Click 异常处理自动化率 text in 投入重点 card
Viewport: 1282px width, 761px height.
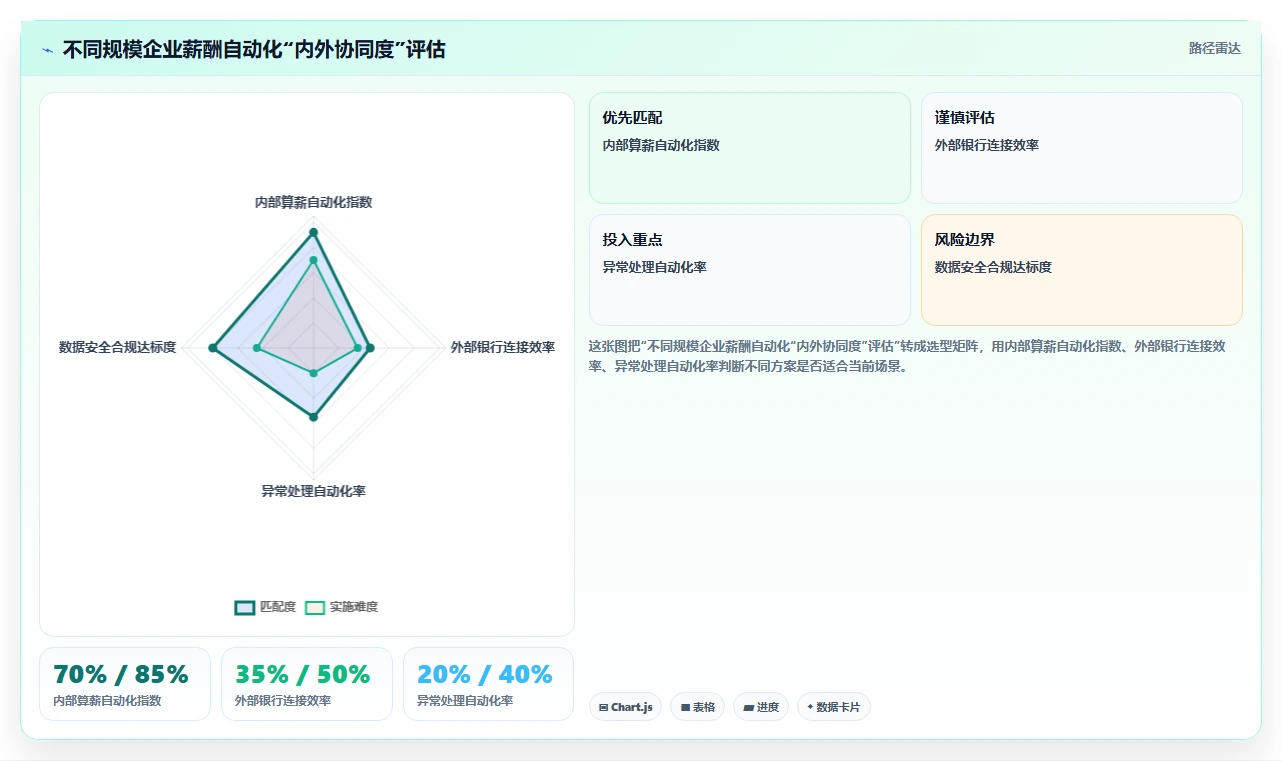pos(655,267)
